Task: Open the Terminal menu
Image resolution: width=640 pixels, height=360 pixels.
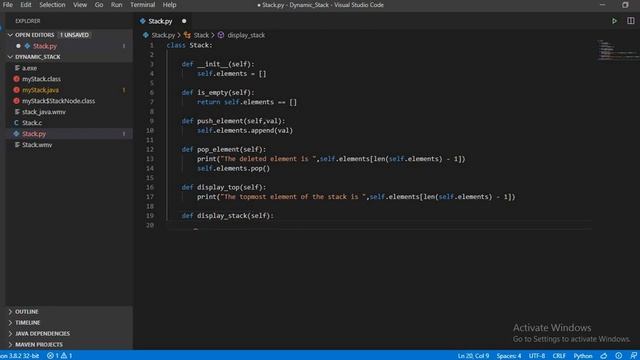Action: point(142,5)
